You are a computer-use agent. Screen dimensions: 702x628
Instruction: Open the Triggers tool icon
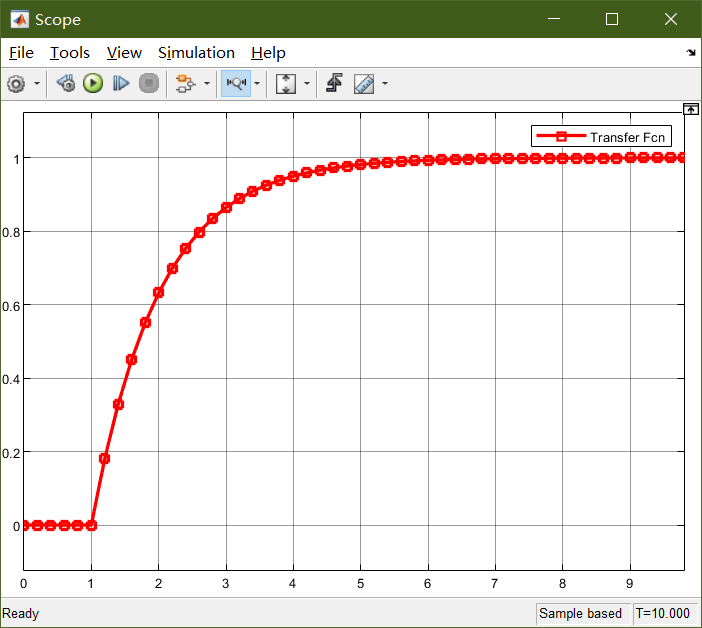335,84
